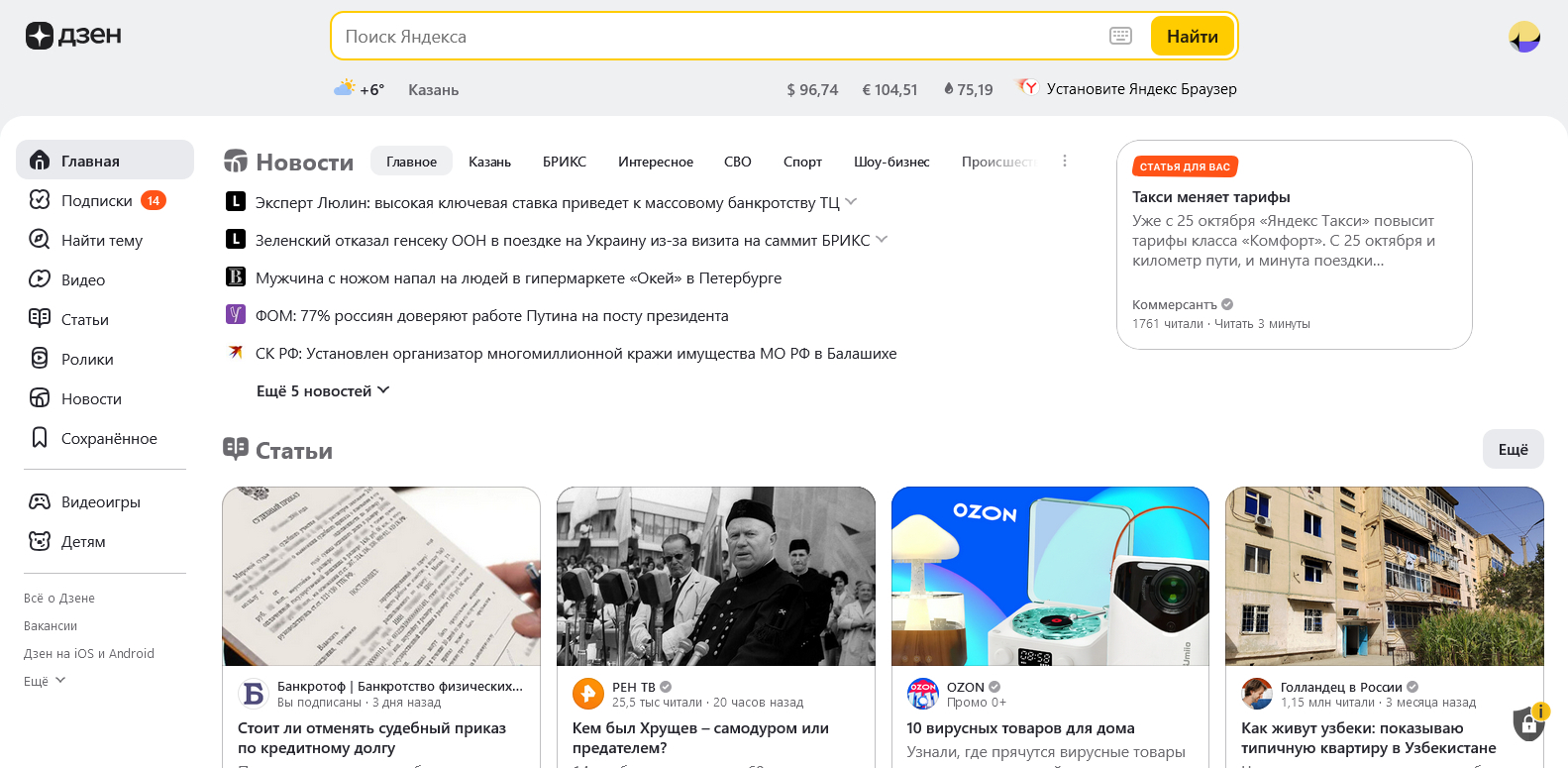Click the Дзен logo
This screenshot has width=1568, height=768.
click(73, 36)
